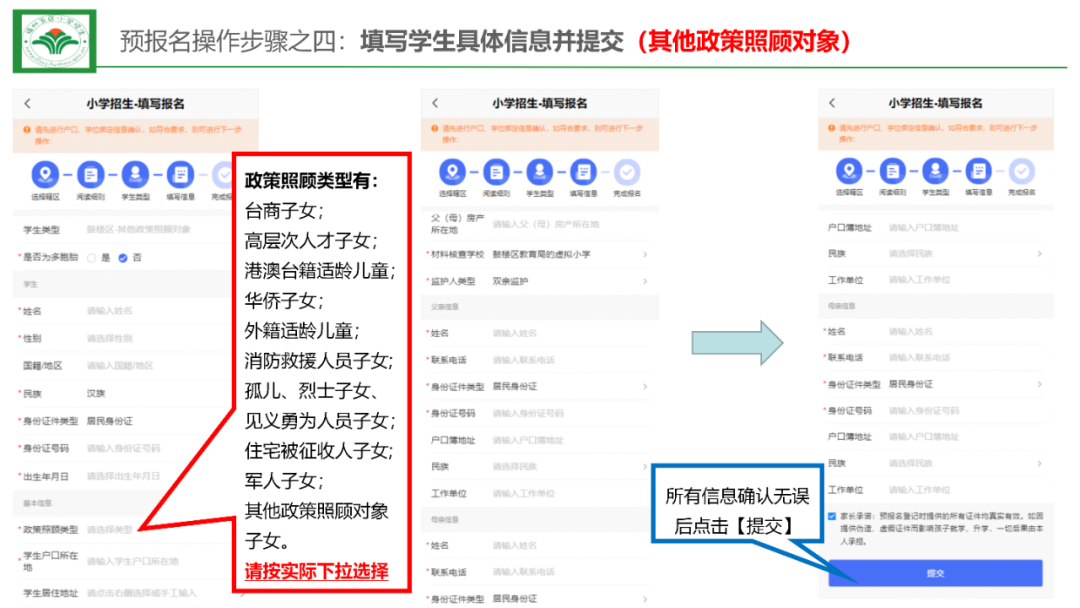Click 学生类型 step icon in right panel
The height and width of the screenshot is (608, 1080).
pyautogui.click(x=935, y=171)
